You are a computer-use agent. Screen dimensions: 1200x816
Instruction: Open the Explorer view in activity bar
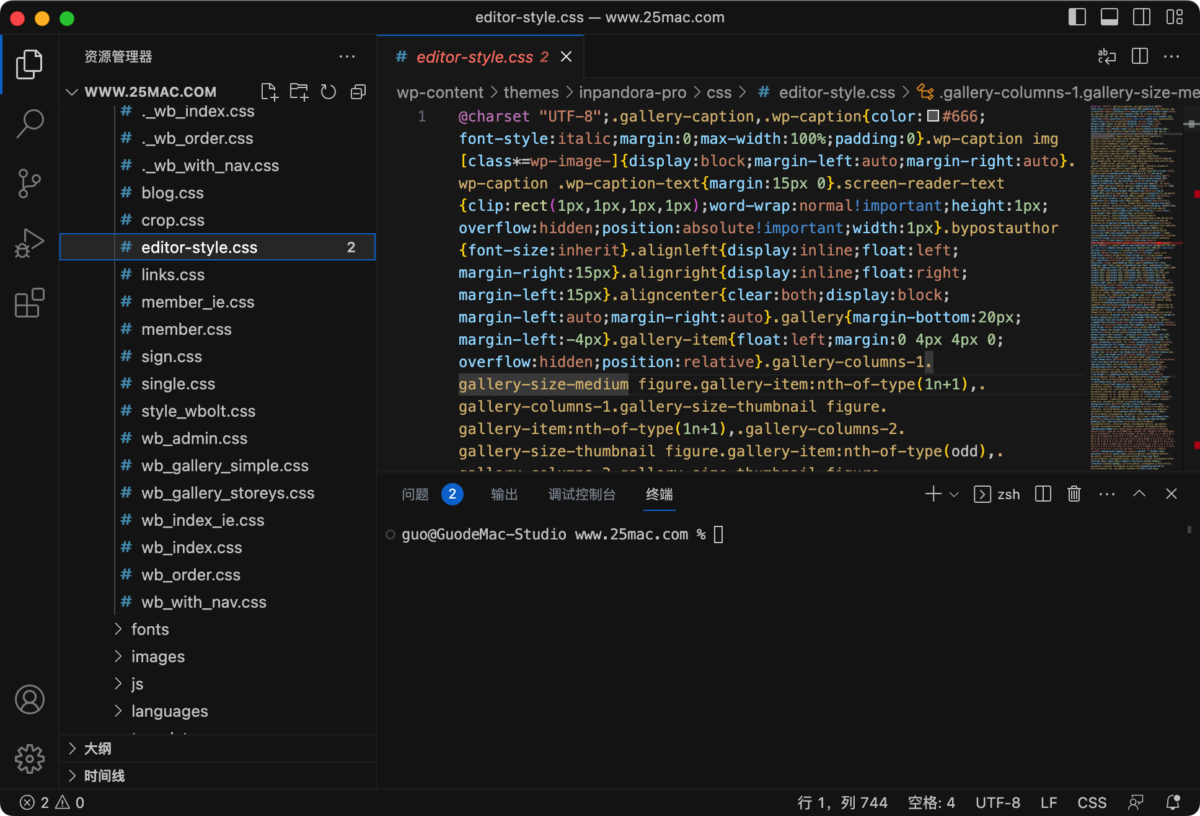[29, 64]
